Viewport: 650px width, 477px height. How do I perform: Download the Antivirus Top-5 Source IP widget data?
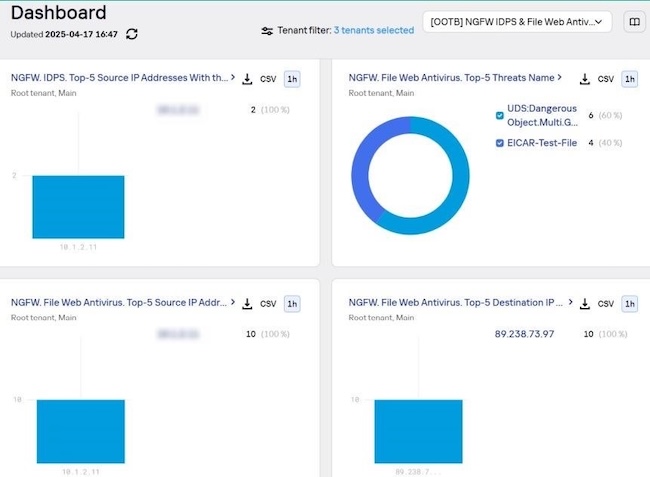(247, 304)
